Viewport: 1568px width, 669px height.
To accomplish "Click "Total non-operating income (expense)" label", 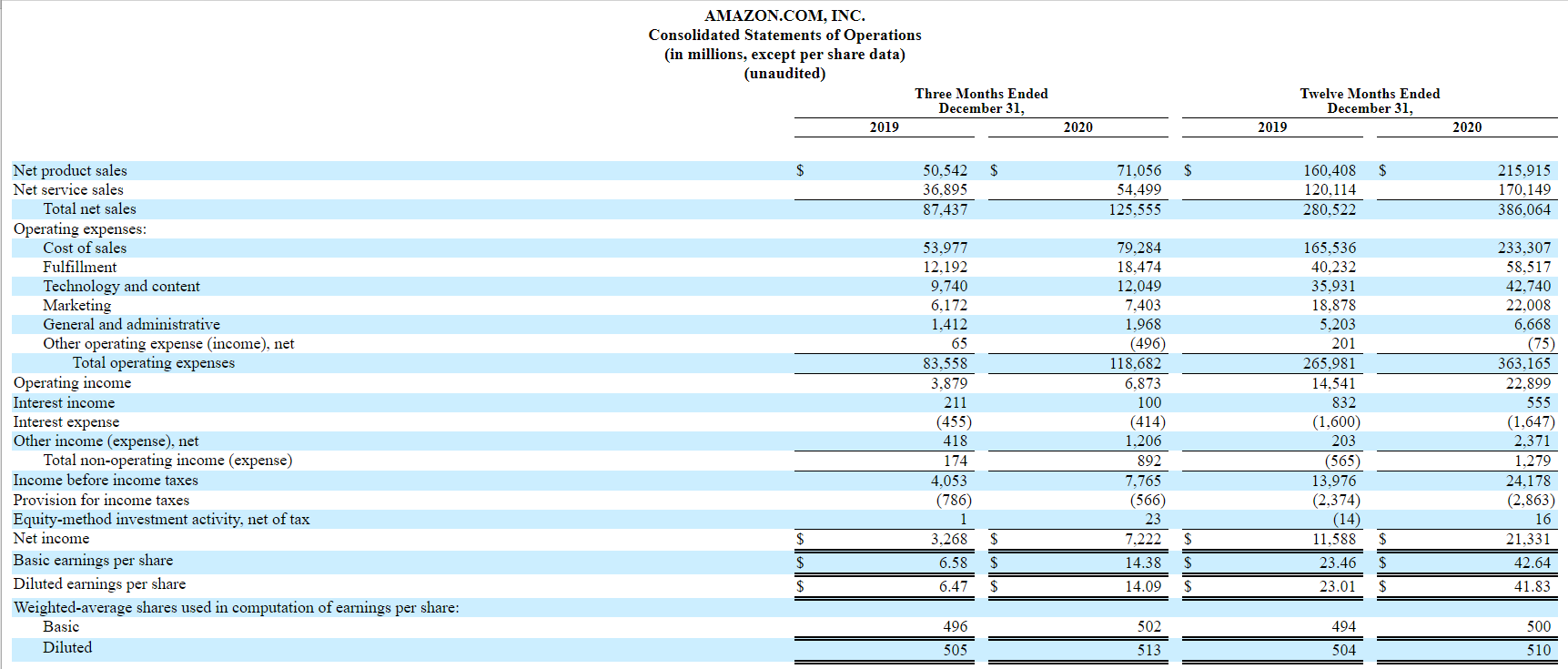I will click(167, 460).
